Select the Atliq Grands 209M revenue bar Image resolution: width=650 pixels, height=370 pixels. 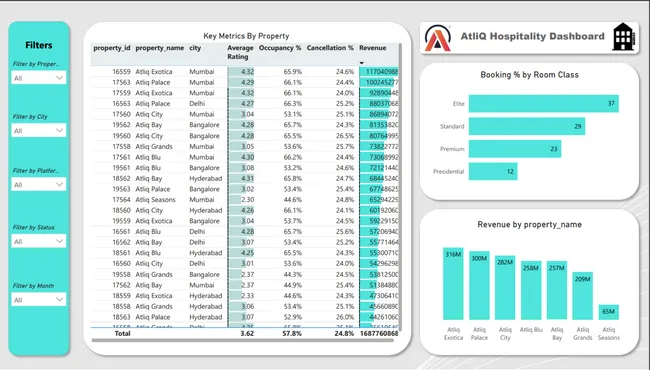coord(583,296)
